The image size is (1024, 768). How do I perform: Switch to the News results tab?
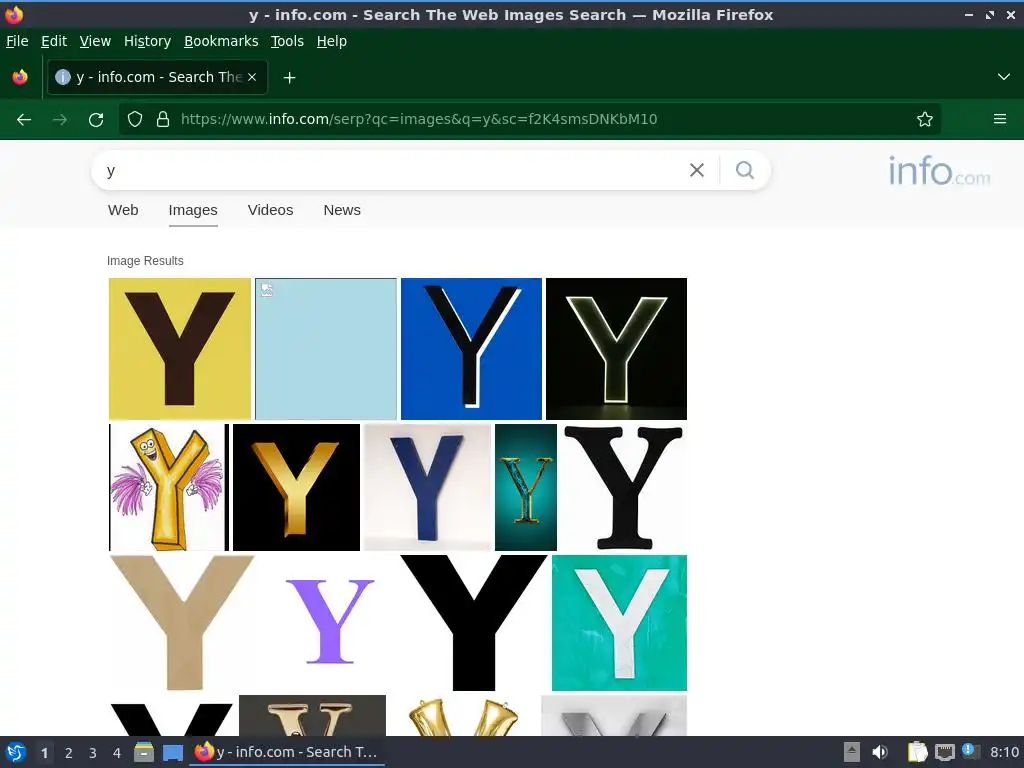pyautogui.click(x=342, y=210)
